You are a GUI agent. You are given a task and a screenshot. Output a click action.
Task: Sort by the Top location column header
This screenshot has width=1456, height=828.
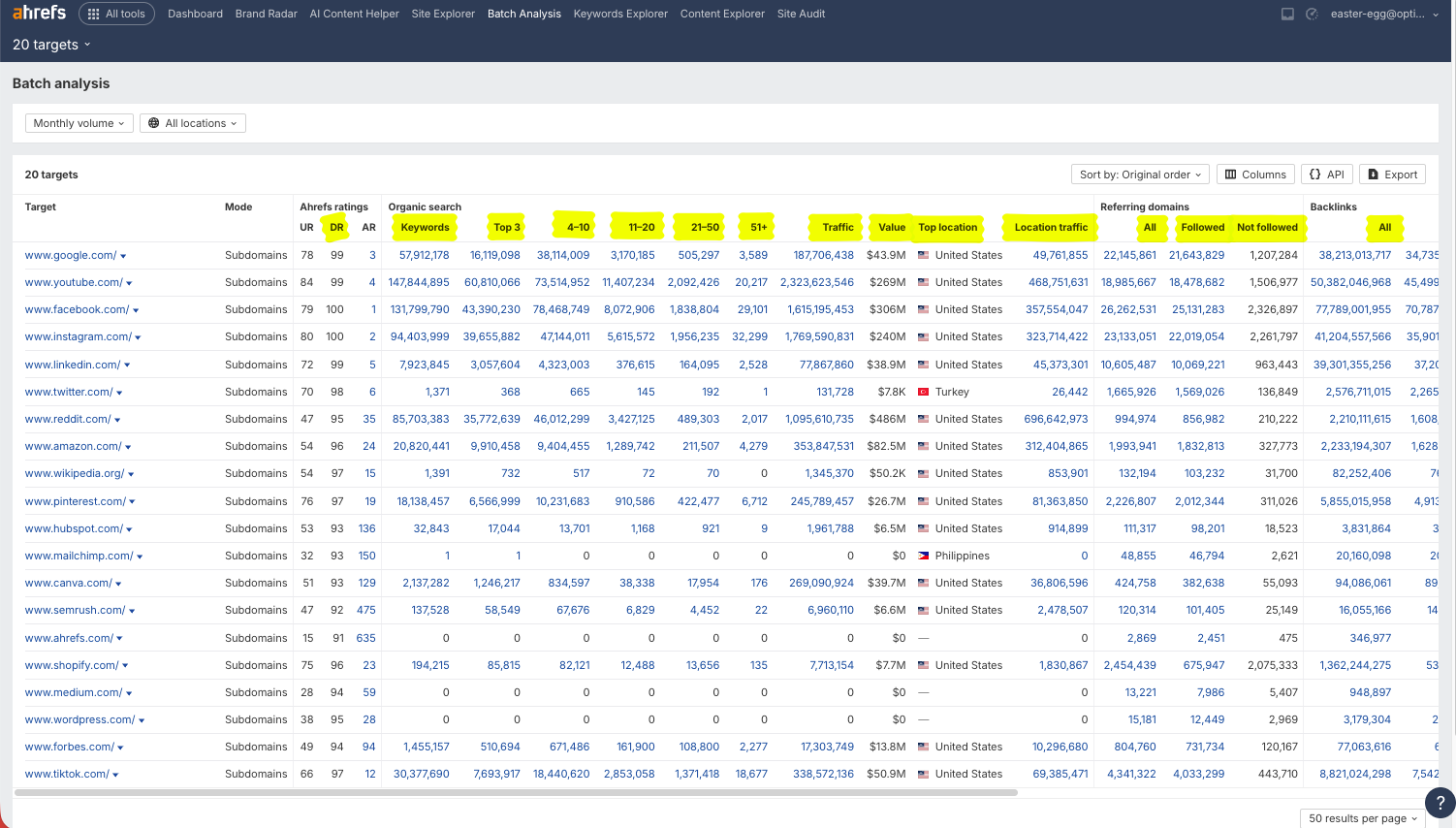[x=948, y=227]
